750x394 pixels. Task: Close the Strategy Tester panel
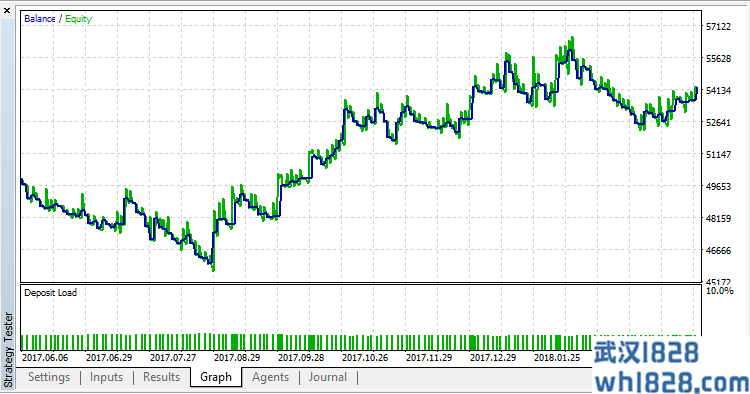pos(7,10)
